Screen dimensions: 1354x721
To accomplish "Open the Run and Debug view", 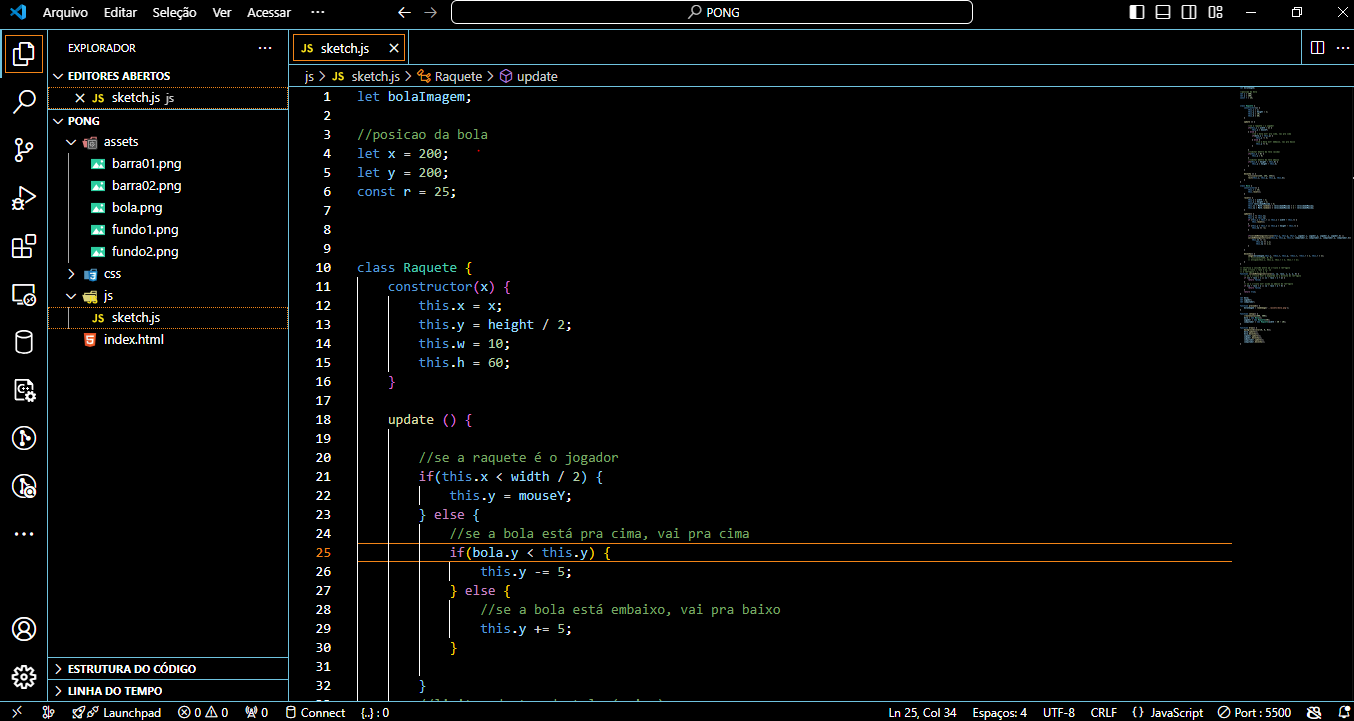I will click(24, 198).
